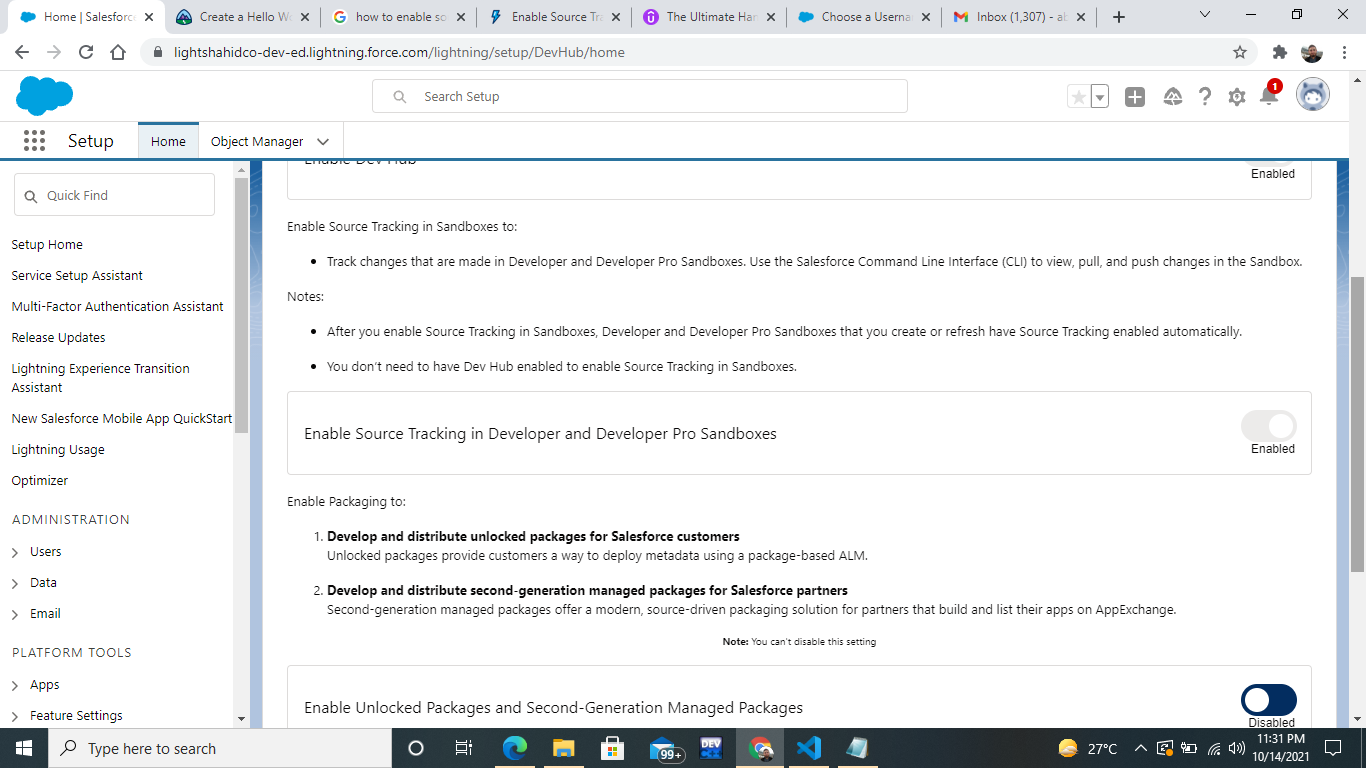Screen dimensions: 1366x768
Task: Open a new Chrome tab
Action: point(1119,17)
